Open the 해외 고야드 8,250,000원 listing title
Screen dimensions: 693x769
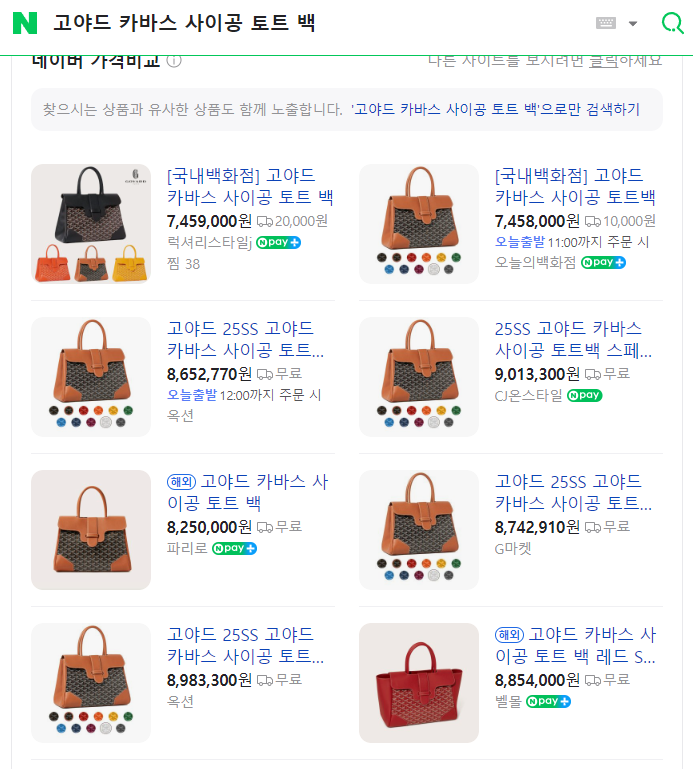pos(248,492)
